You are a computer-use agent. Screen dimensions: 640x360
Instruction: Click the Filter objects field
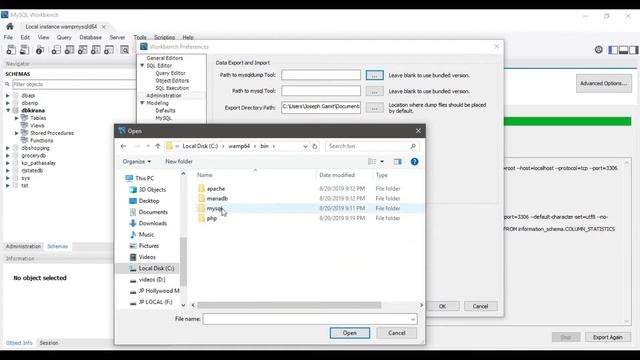[x=74, y=84]
